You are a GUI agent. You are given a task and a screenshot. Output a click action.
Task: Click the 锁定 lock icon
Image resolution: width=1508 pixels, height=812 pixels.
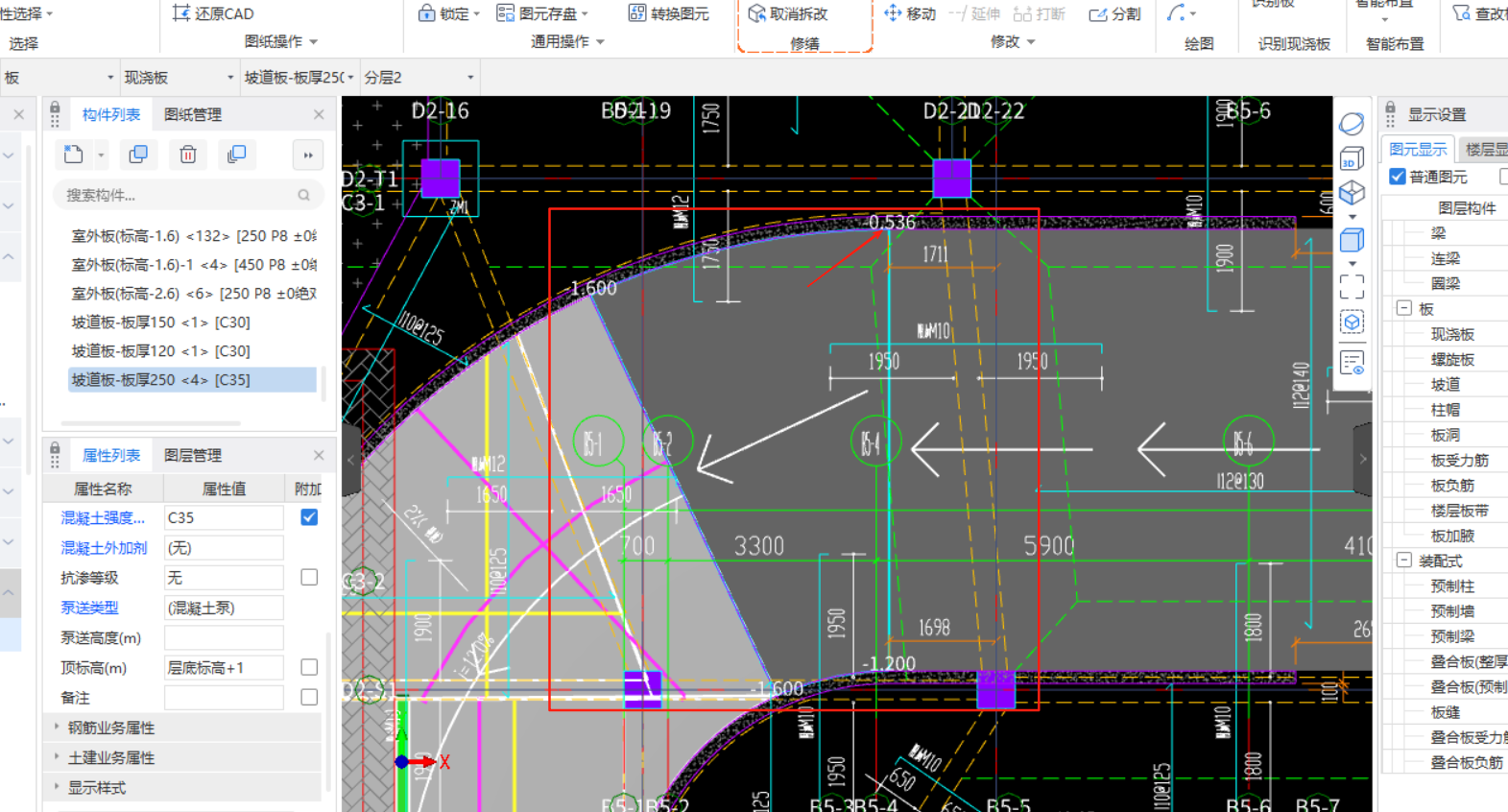427,13
